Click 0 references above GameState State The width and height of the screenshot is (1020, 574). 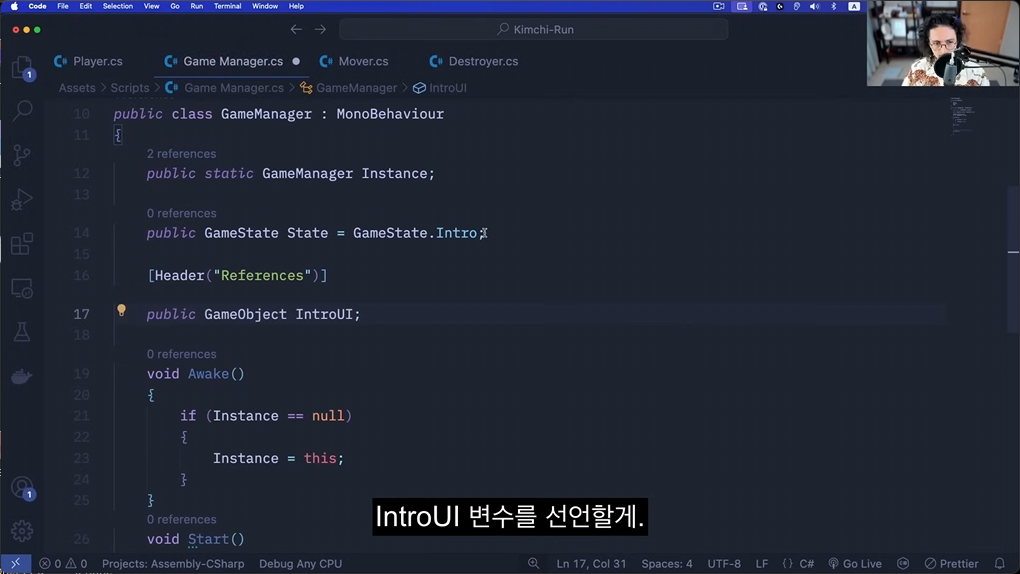181,213
